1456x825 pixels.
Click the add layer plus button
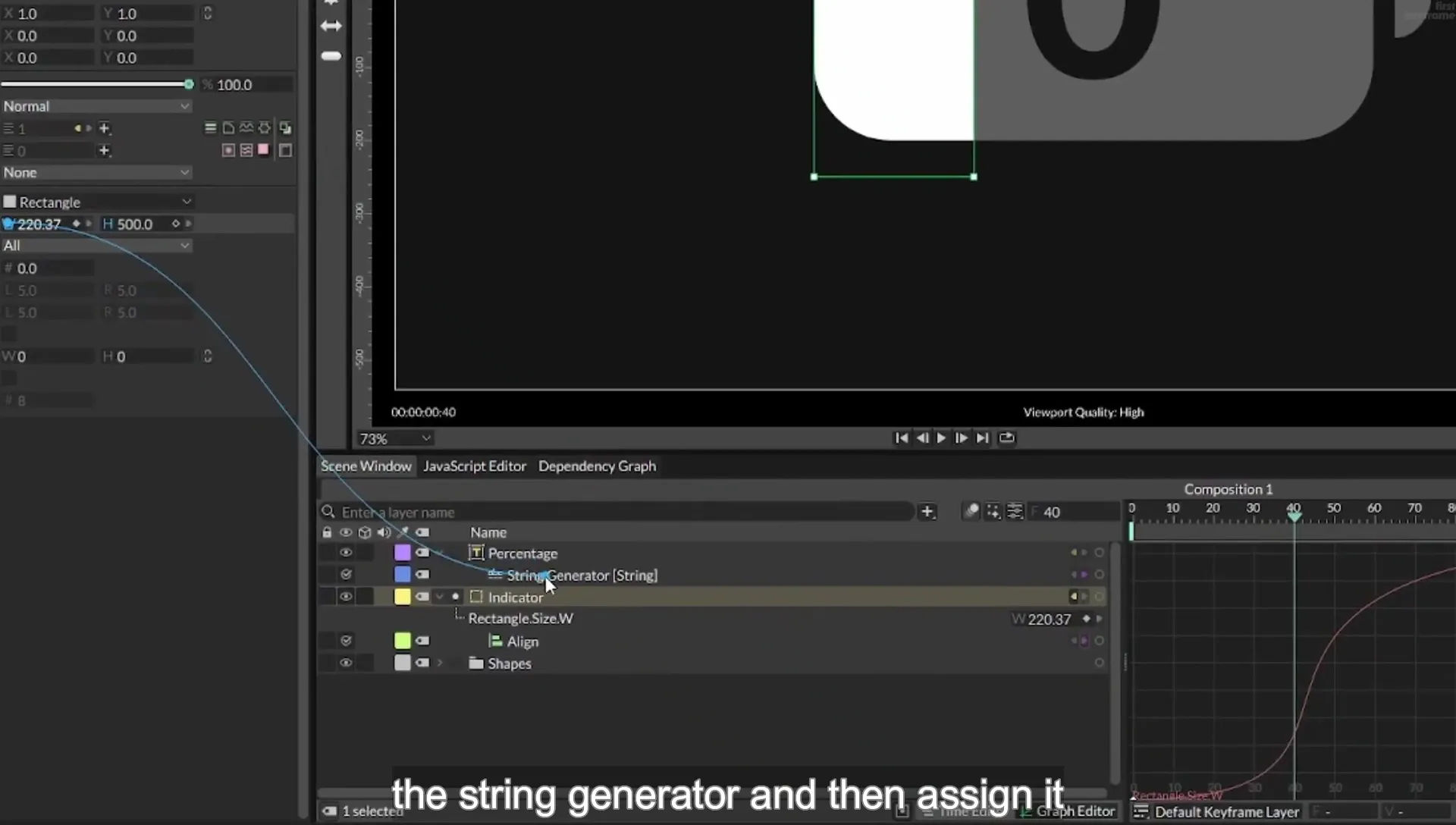click(927, 512)
